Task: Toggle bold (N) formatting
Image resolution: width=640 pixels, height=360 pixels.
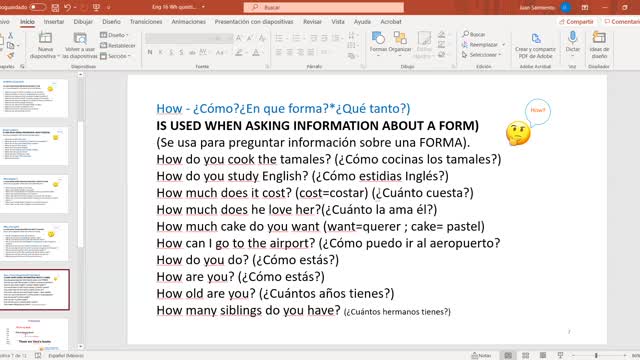Action: 150,52
